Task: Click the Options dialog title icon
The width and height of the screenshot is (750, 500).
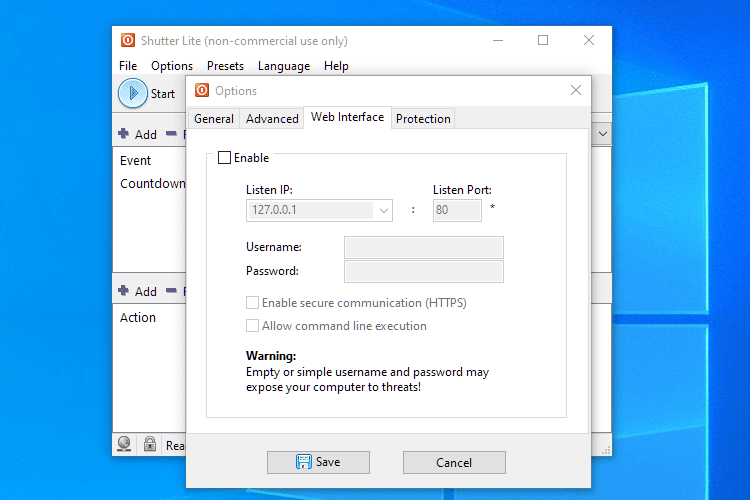Action: 202,90
